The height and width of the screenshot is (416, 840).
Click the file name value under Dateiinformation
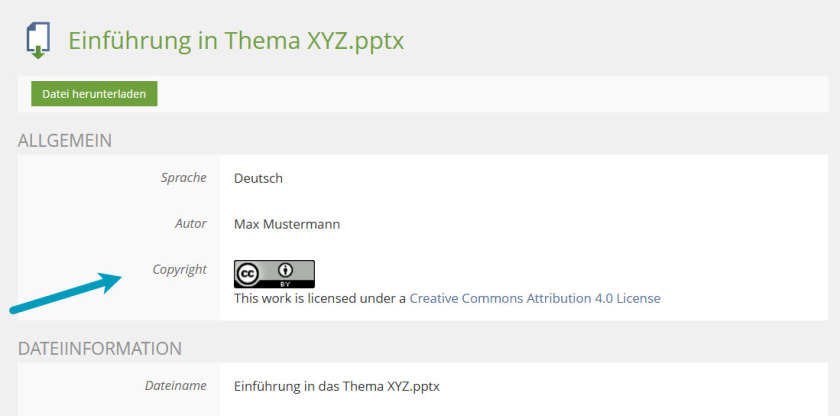tap(336, 385)
